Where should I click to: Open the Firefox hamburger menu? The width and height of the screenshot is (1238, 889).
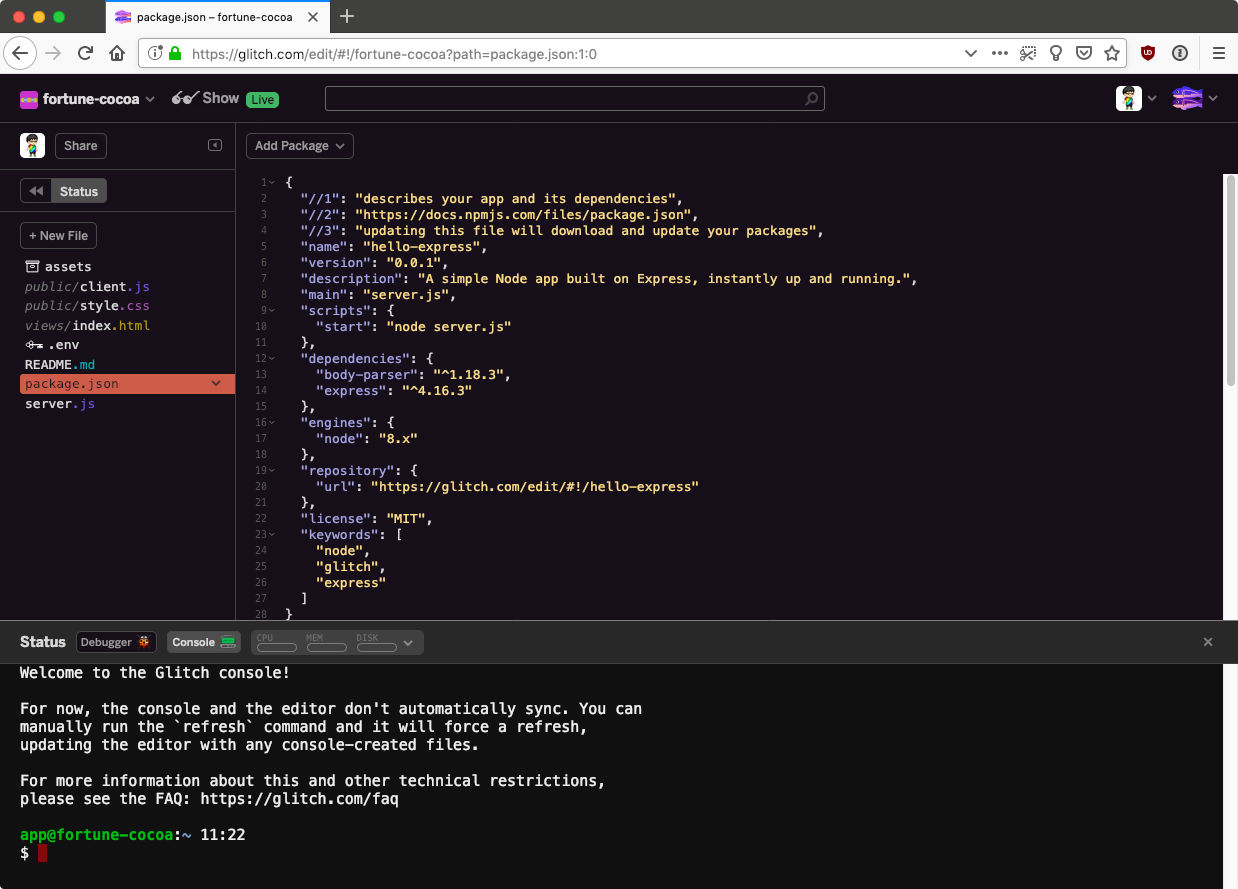(1218, 53)
